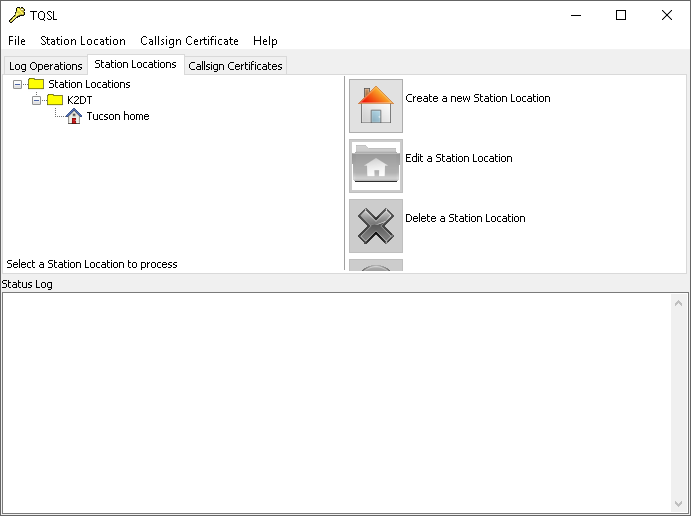The height and width of the screenshot is (516, 691).
Task: Collapse the Station Locations root node
Action: (17, 84)
